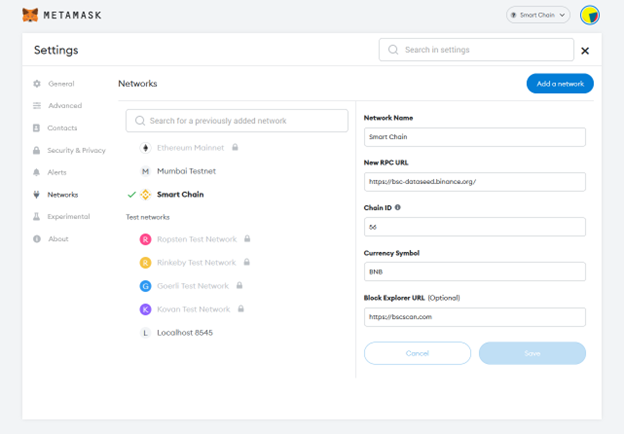The image size is (624, 434).
Task: Click the Save button
Action: (x=532, y=353)
